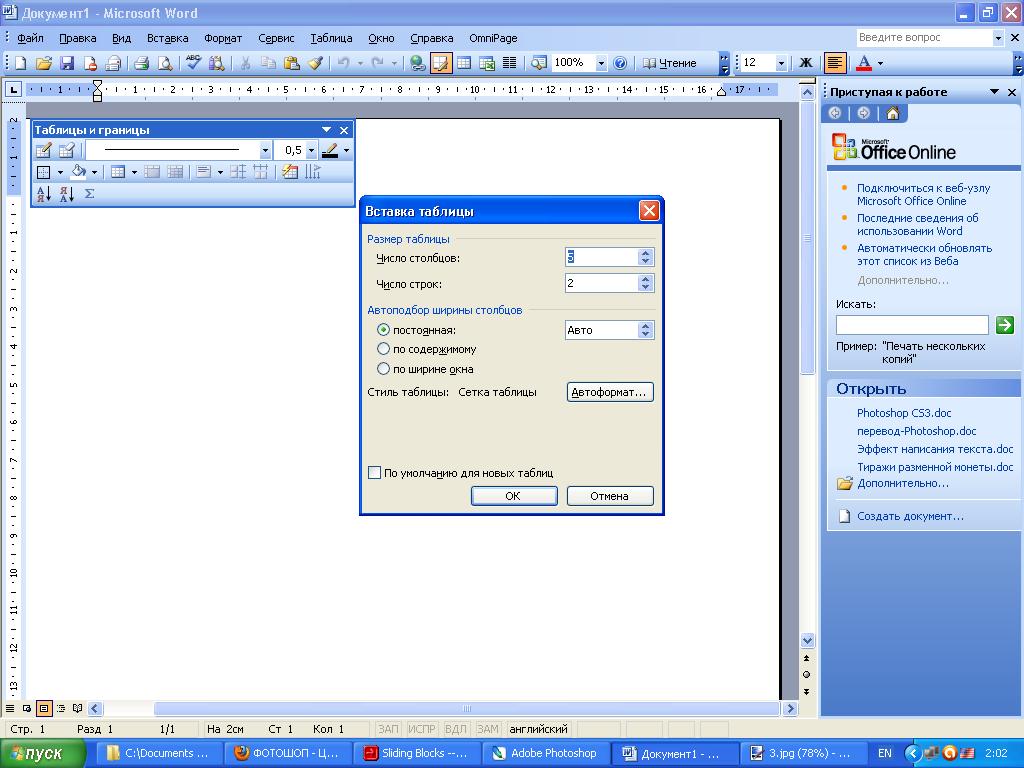This screenshot has width=1024, height=768.
Task: Click the shading fill bucket color
Action: [x=78, y=172]
